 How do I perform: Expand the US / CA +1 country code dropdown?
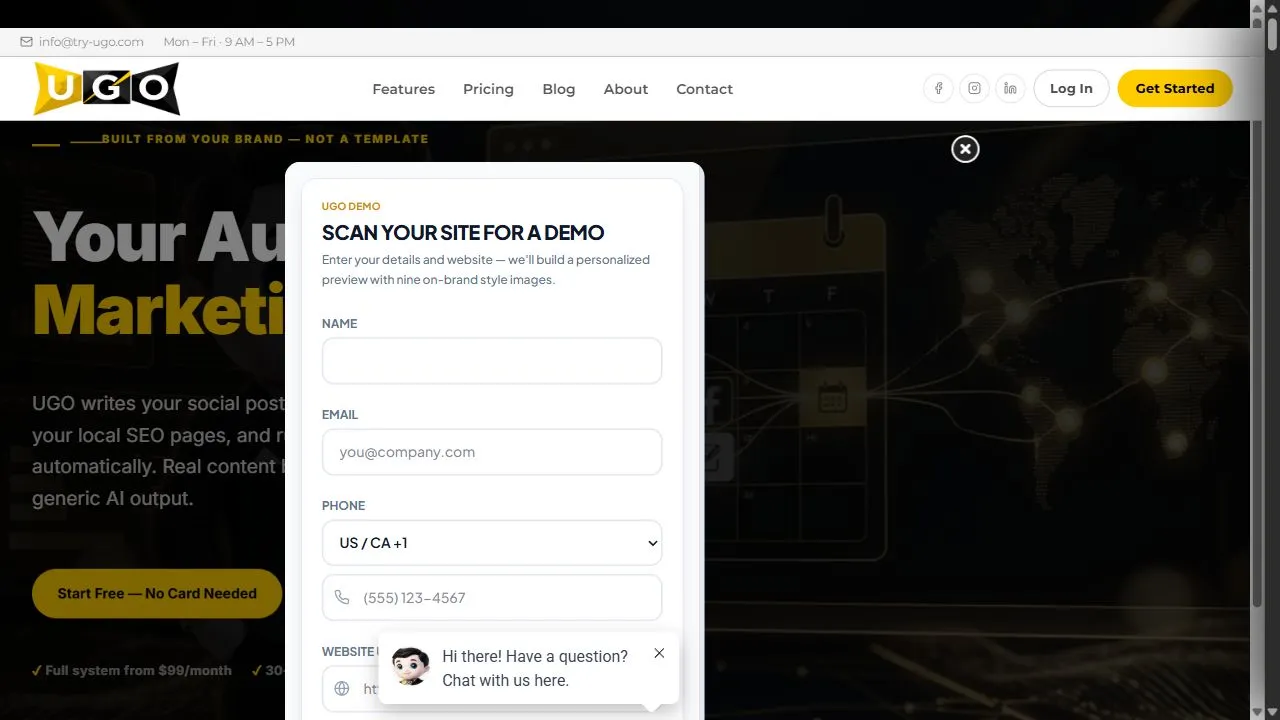492,543
